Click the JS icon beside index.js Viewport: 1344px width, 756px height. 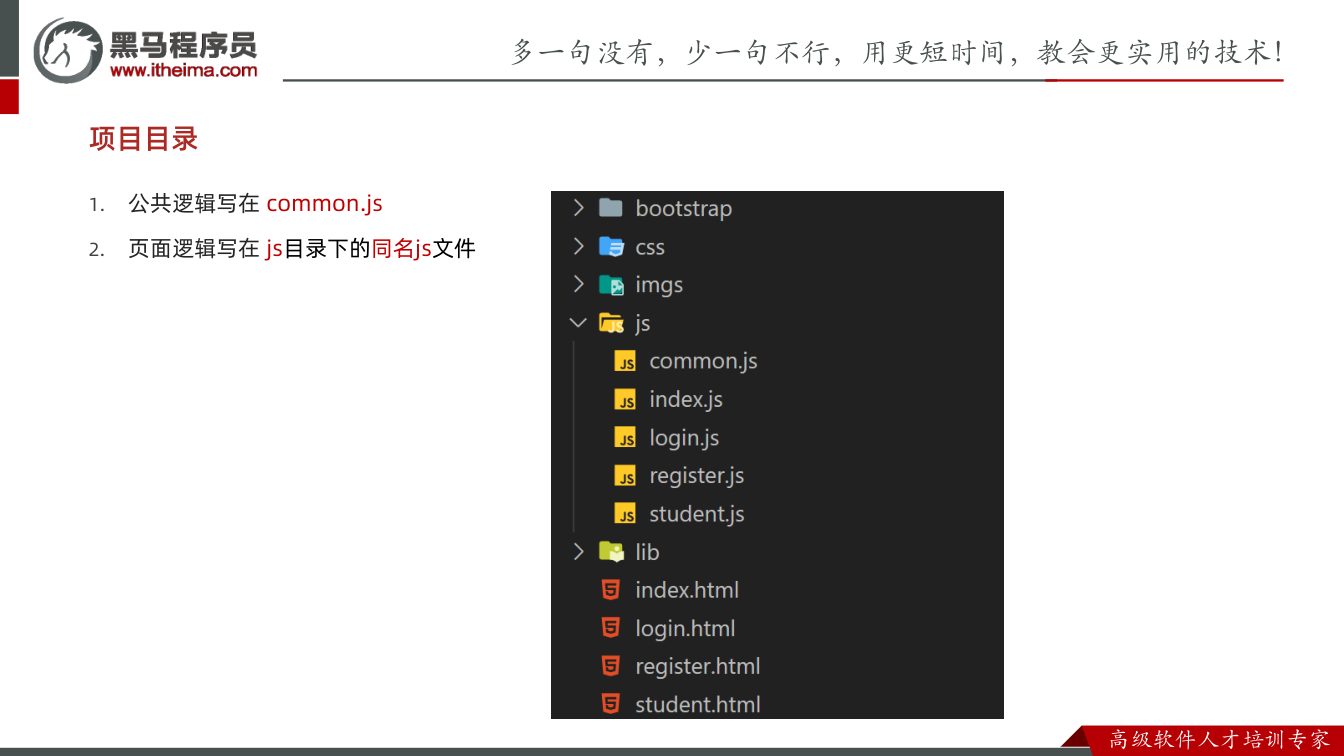(625, 400)
